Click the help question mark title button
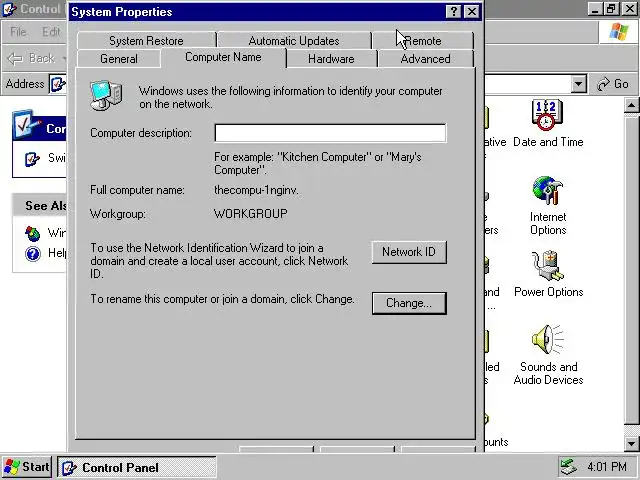 (x=453, y=11)
